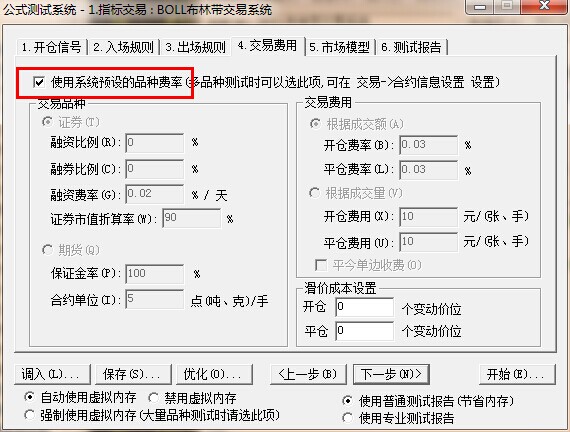
Task: Select the 期货(Q) radio button
Action: 48,250
